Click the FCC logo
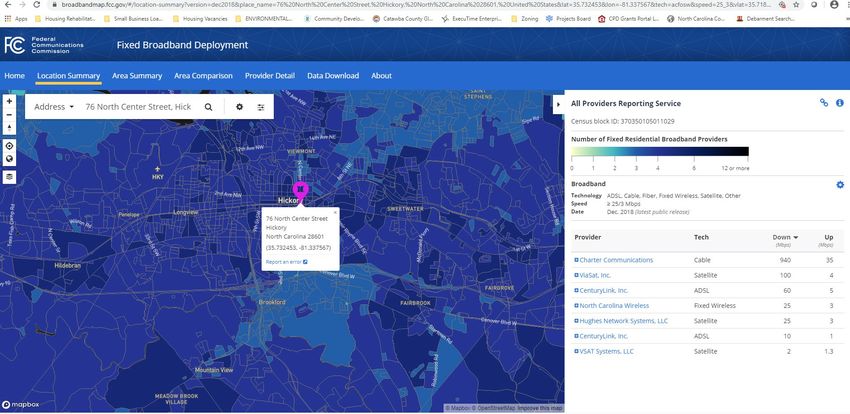Screen dimensions: 850x414 [x=15, y=45]
